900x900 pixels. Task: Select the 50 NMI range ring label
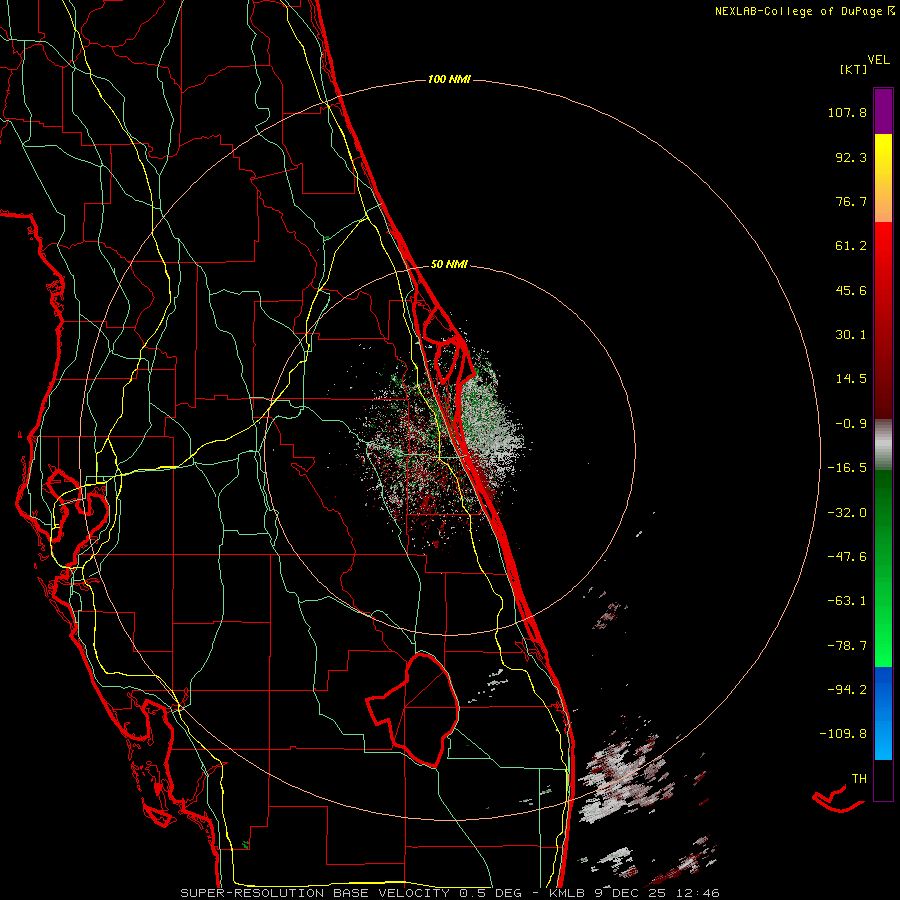click(449, 265)
